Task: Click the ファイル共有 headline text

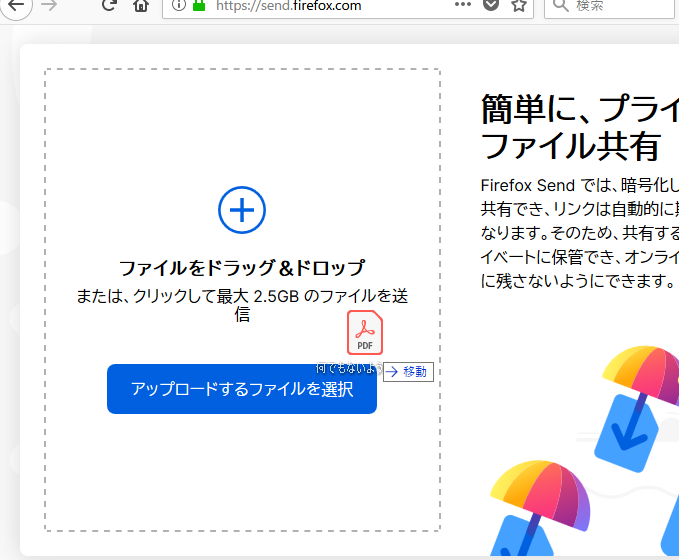Action: coord(571,146)
